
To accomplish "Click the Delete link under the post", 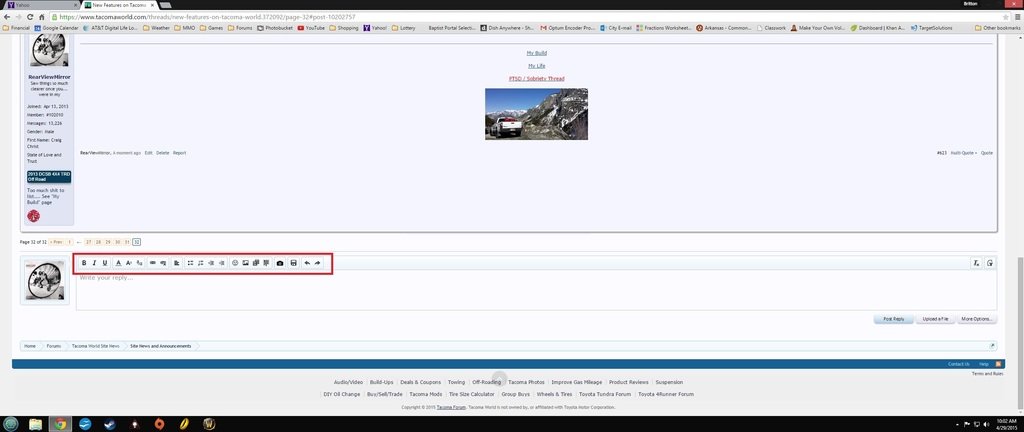I will point(163,153).
